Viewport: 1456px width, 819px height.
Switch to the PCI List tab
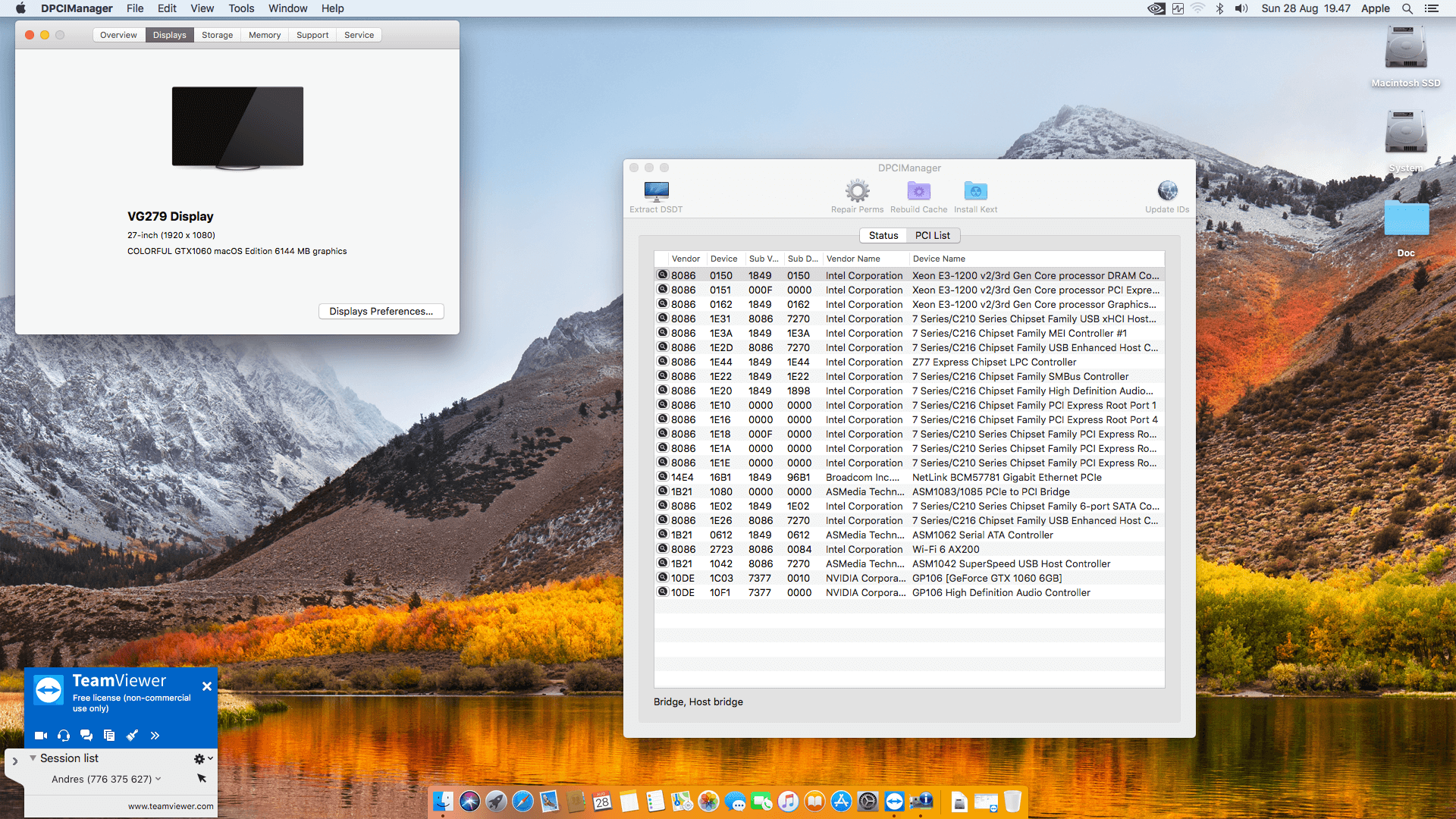tap(932, 236)
